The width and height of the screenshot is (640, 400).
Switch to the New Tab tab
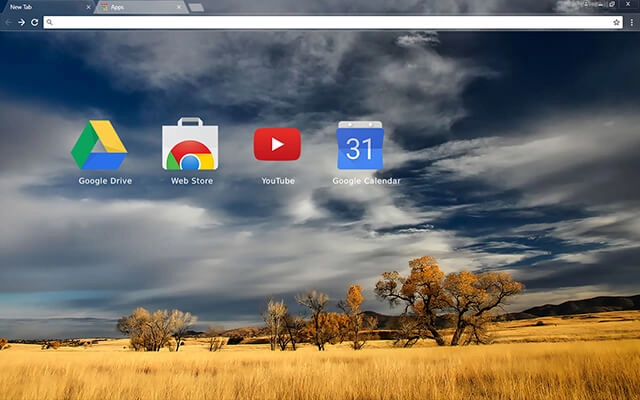point(47,7)
